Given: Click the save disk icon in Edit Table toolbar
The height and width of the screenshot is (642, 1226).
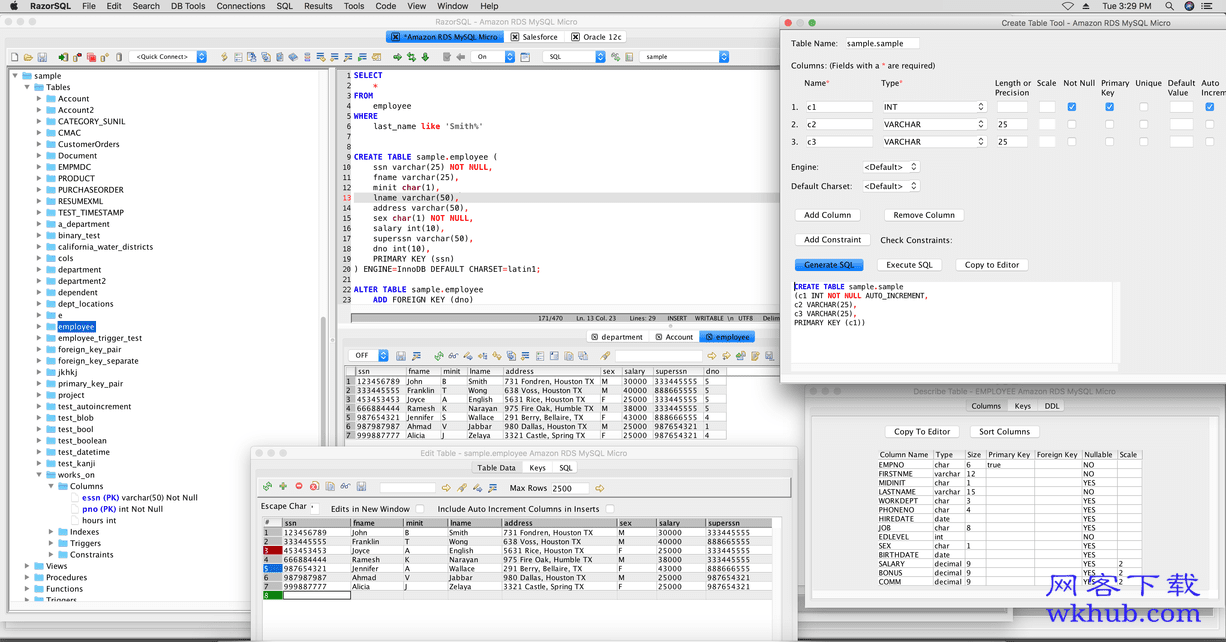Looking at the screenshot, I should (x=361, y=487).
